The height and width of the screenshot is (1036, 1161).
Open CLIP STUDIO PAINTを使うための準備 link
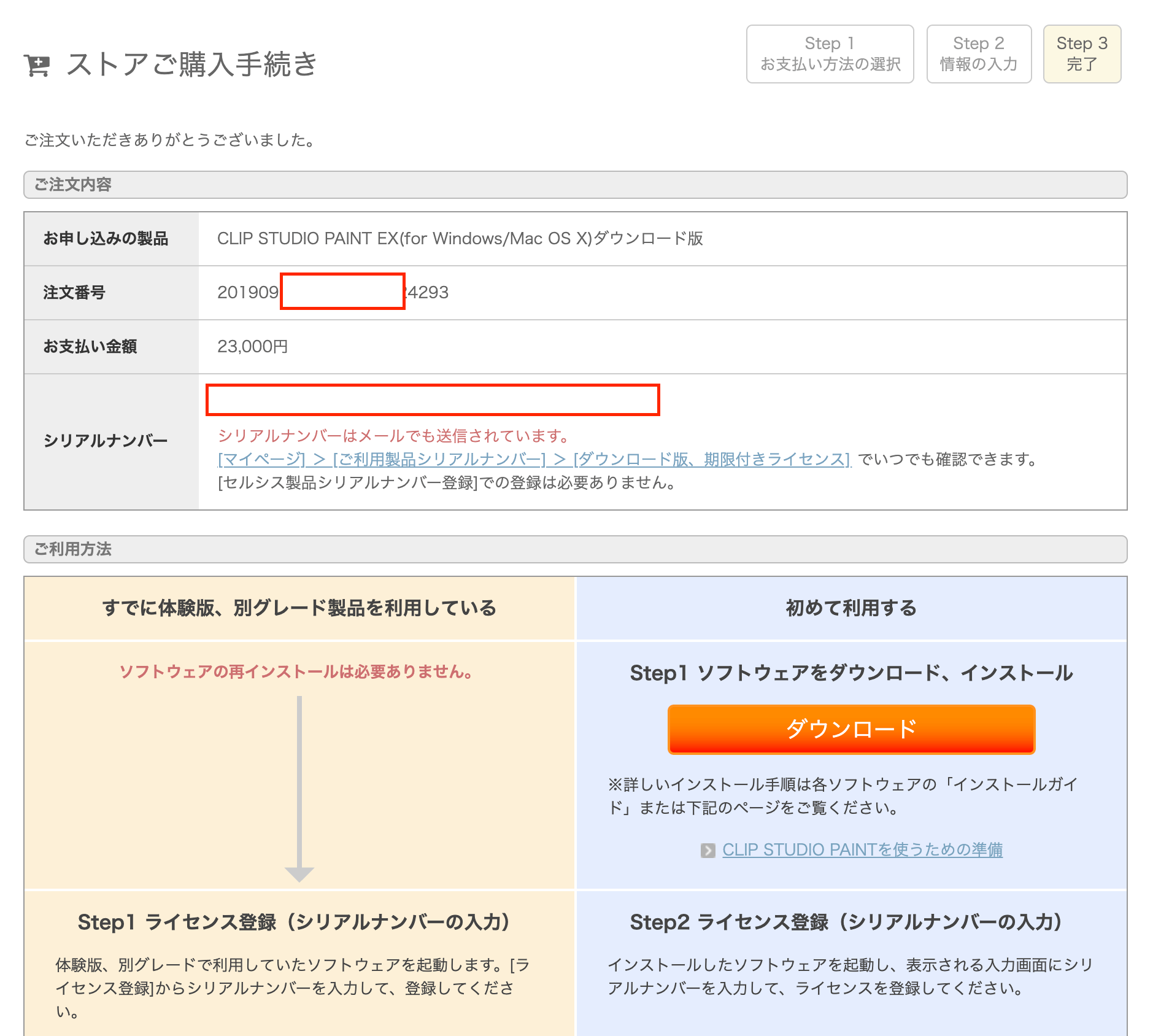pos(862,850)
